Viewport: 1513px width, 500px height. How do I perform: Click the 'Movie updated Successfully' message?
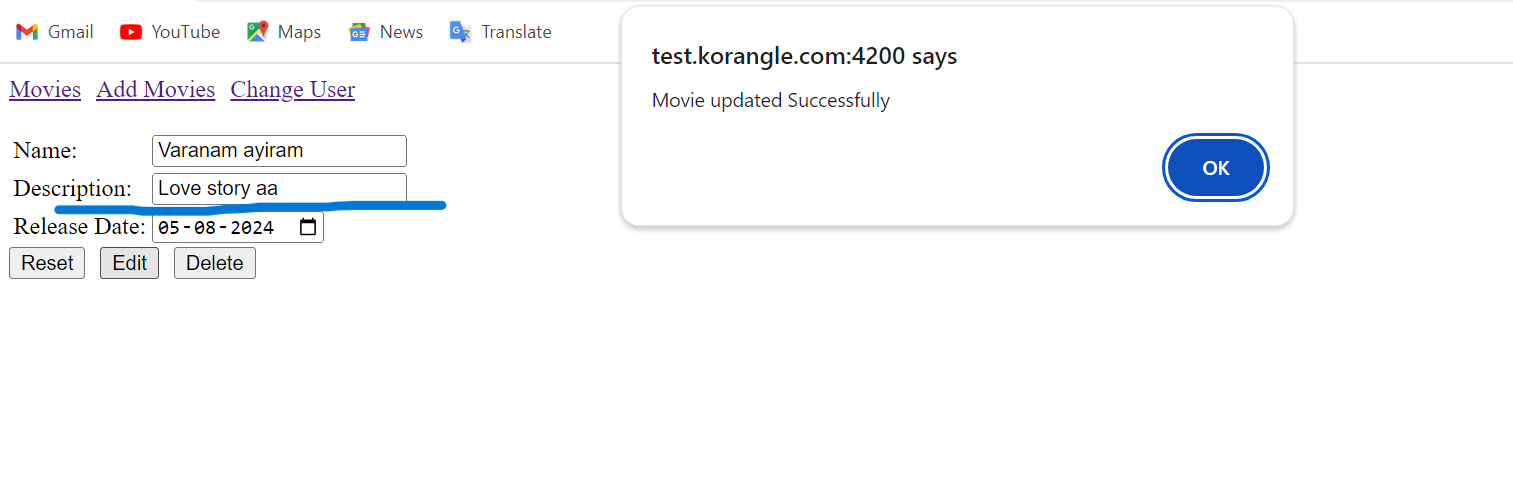(771, 100)
